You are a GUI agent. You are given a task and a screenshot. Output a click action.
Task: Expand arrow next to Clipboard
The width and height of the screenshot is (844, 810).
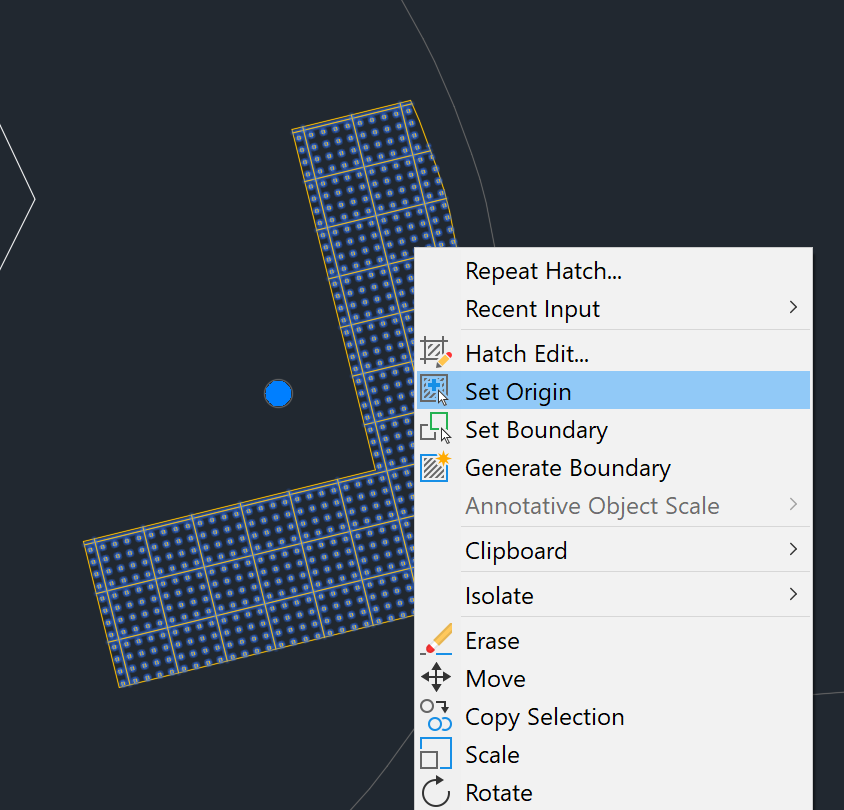(x=793, y=549)
